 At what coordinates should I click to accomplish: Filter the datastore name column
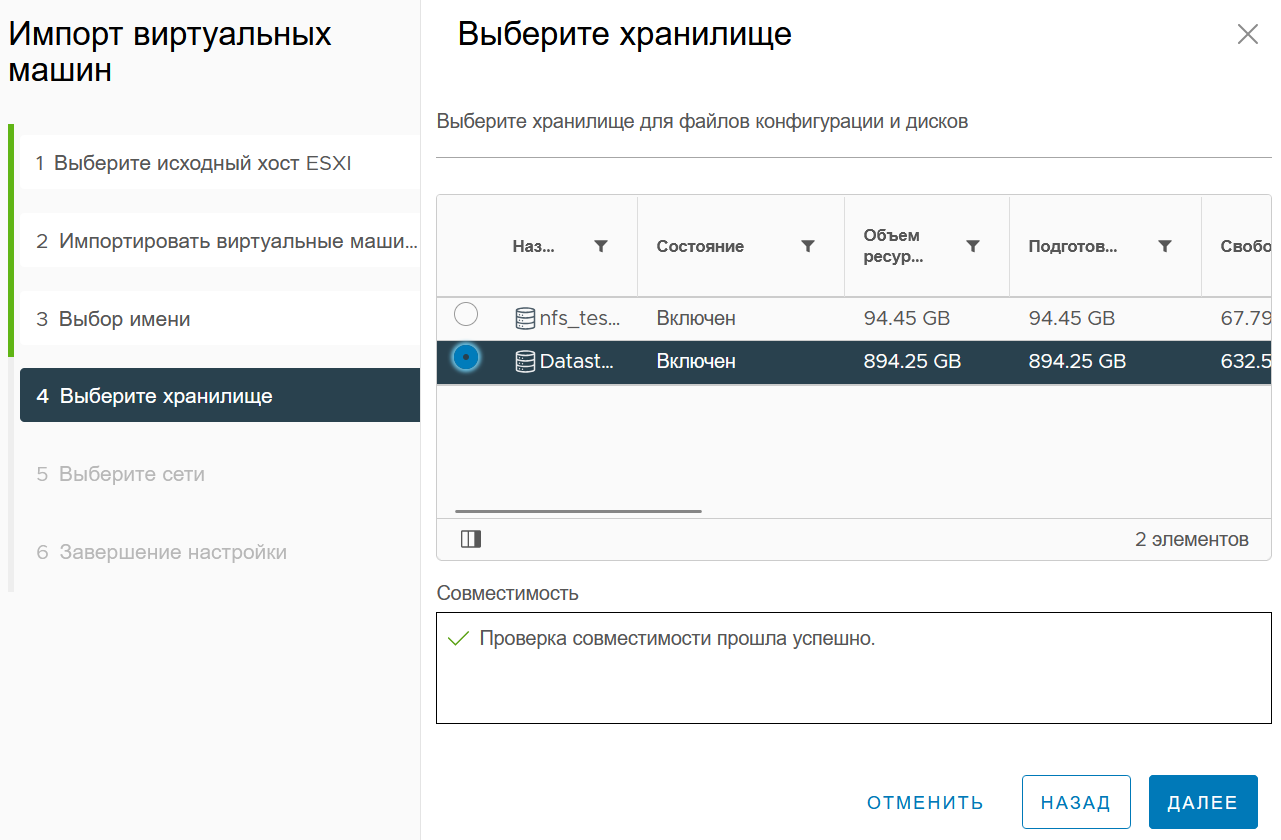[601, 246]
